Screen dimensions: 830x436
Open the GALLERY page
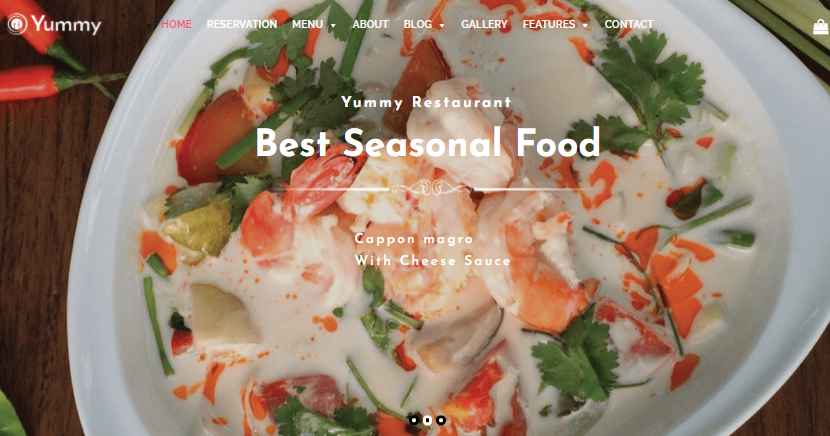point(484,24)
